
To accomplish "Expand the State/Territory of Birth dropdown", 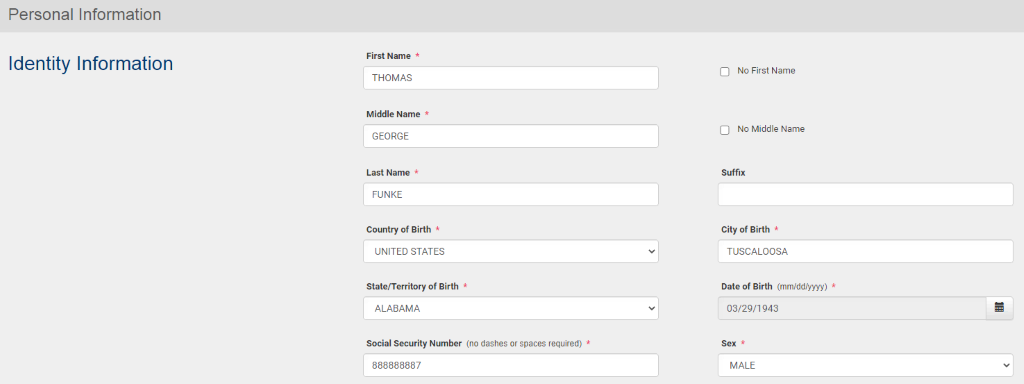I will pos(511,308).
